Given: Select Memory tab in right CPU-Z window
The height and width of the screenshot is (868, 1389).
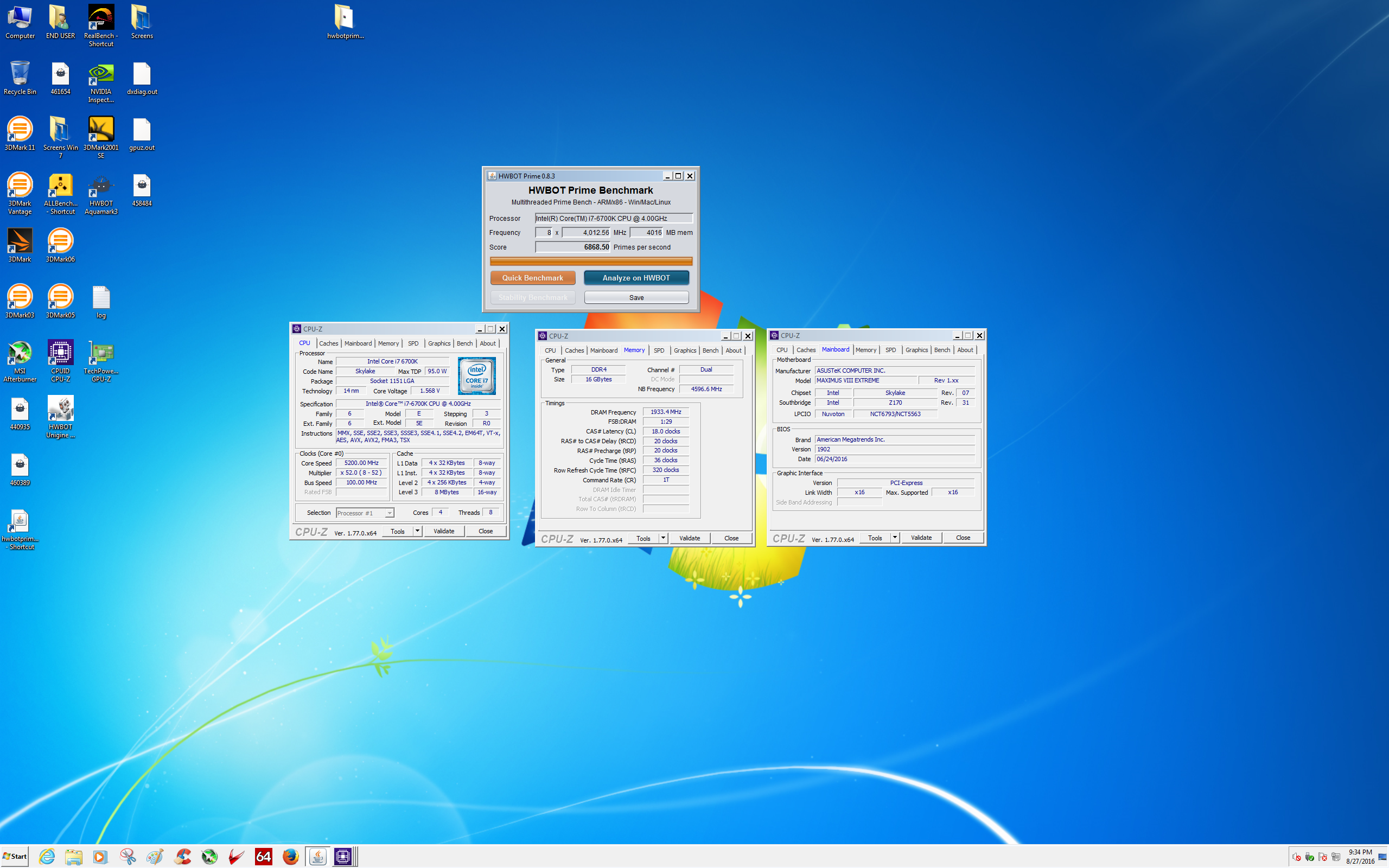Looking at the screenshot, I should pos(865,349).
